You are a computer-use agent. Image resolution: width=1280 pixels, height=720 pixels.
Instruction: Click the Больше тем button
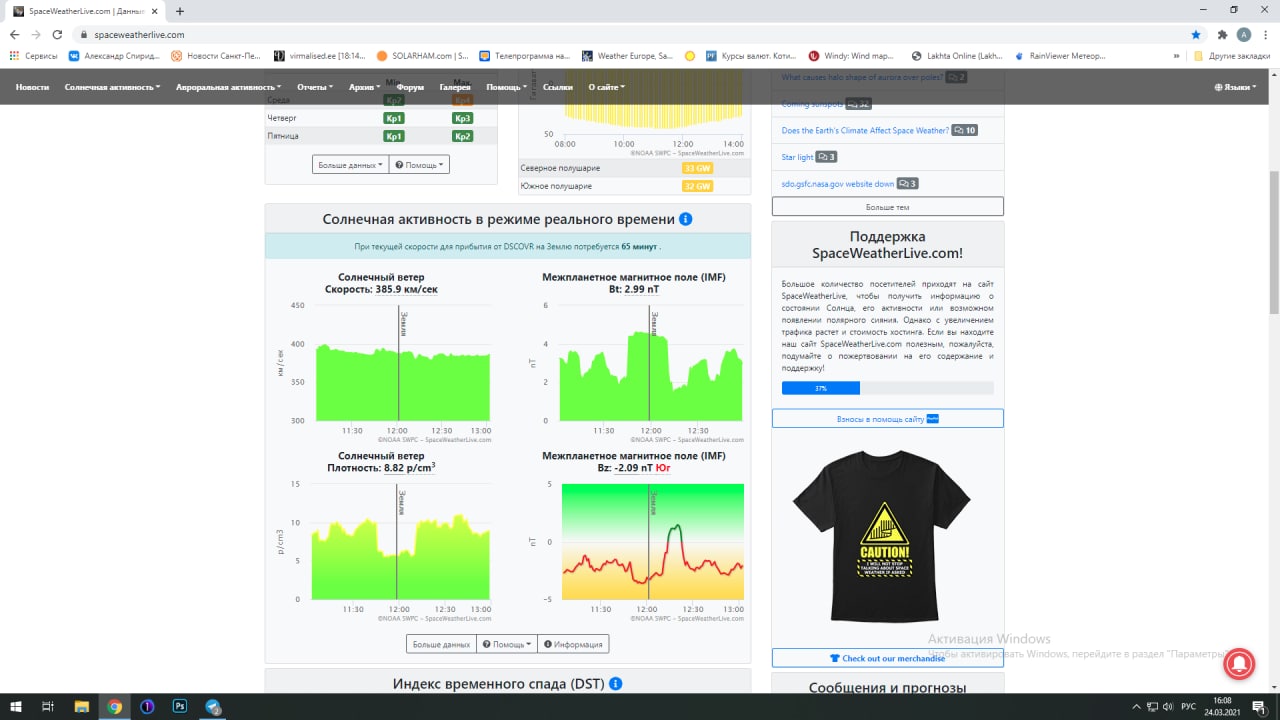[887, 207]
